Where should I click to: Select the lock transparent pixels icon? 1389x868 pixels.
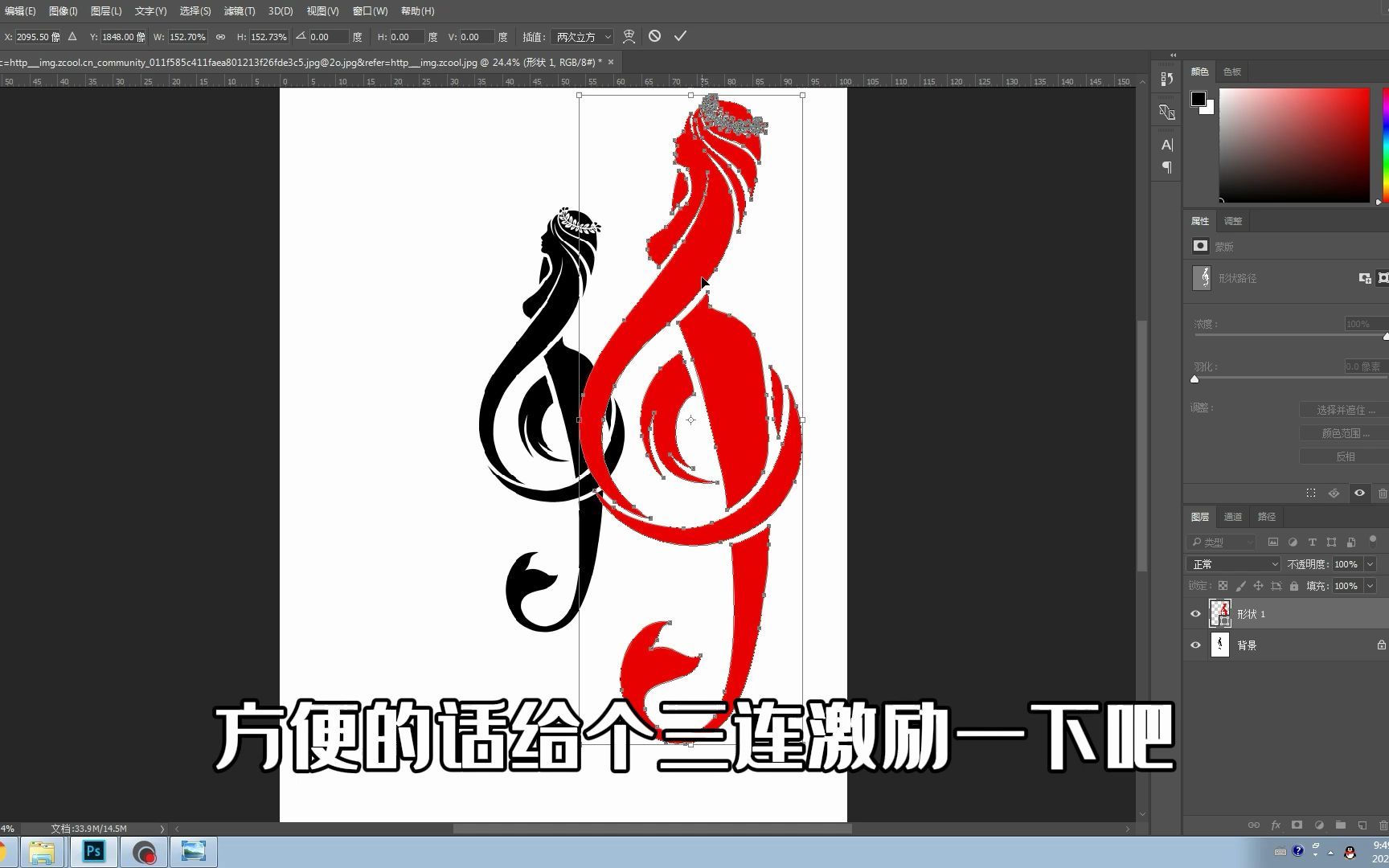[1223, 587]
